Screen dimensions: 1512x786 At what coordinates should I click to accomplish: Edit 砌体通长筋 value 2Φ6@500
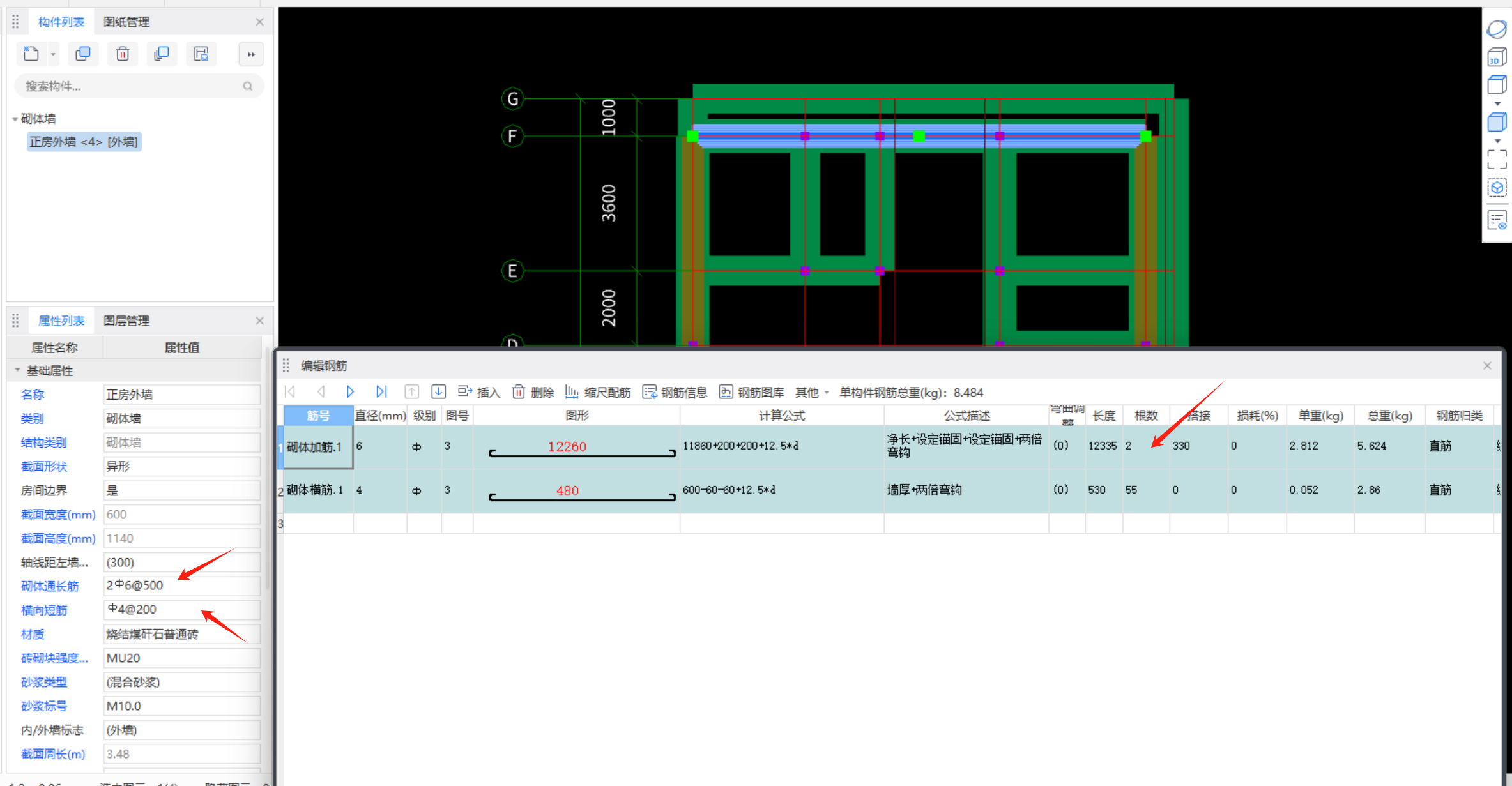tap(182, 586)
